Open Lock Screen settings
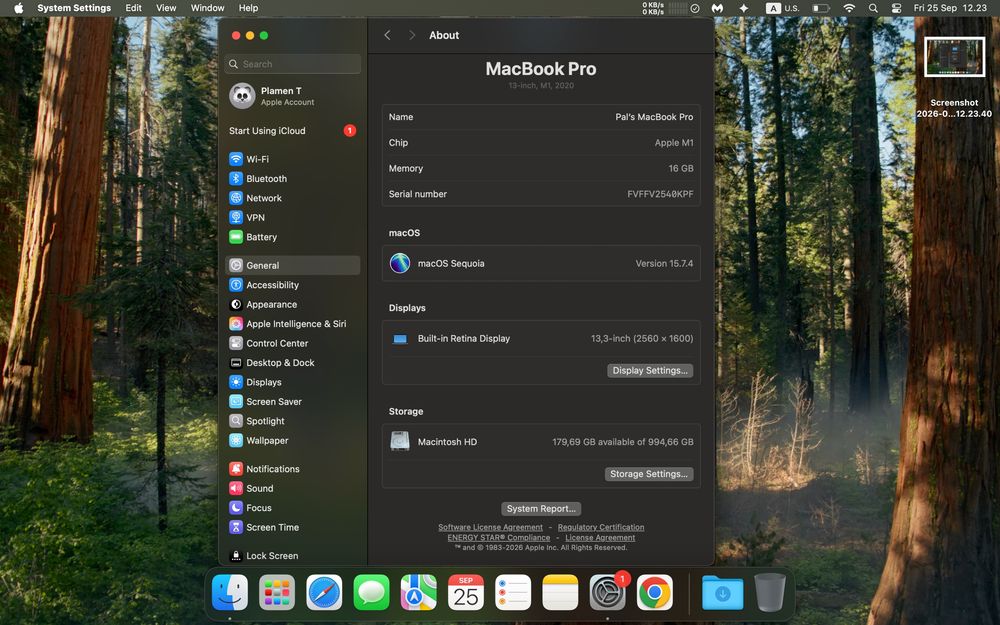The width and height of the screenshot is (1000, 625). [x=293, y=555]
